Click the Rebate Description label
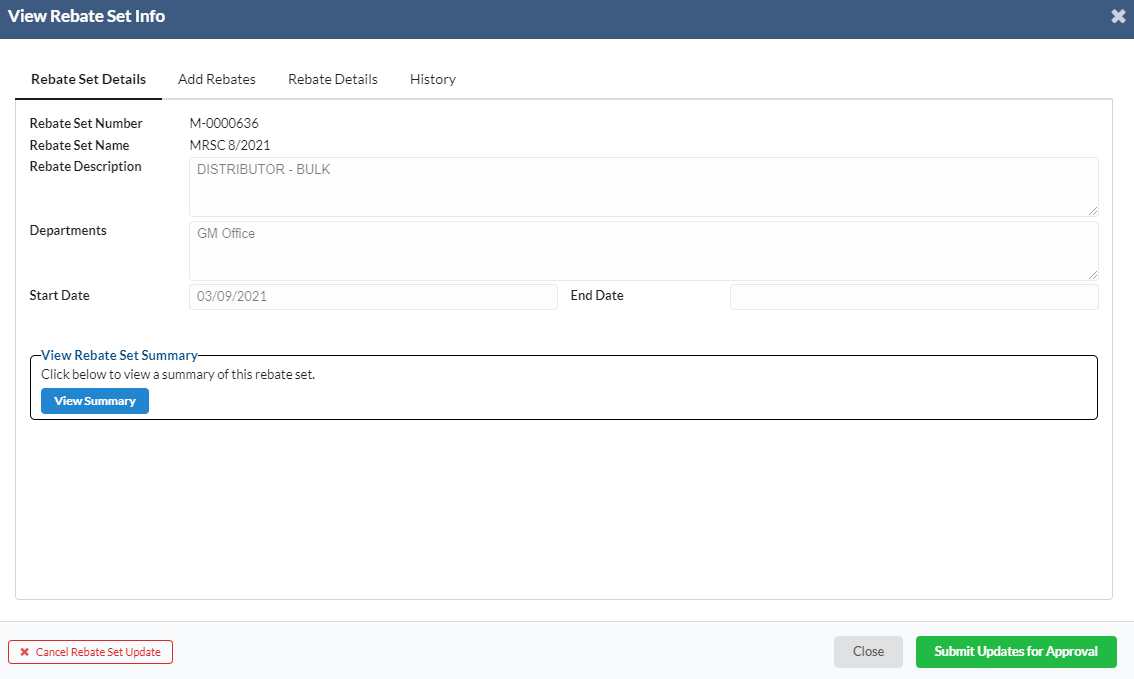The height and width of the screenshot is (679, 1134). point(85,166)
